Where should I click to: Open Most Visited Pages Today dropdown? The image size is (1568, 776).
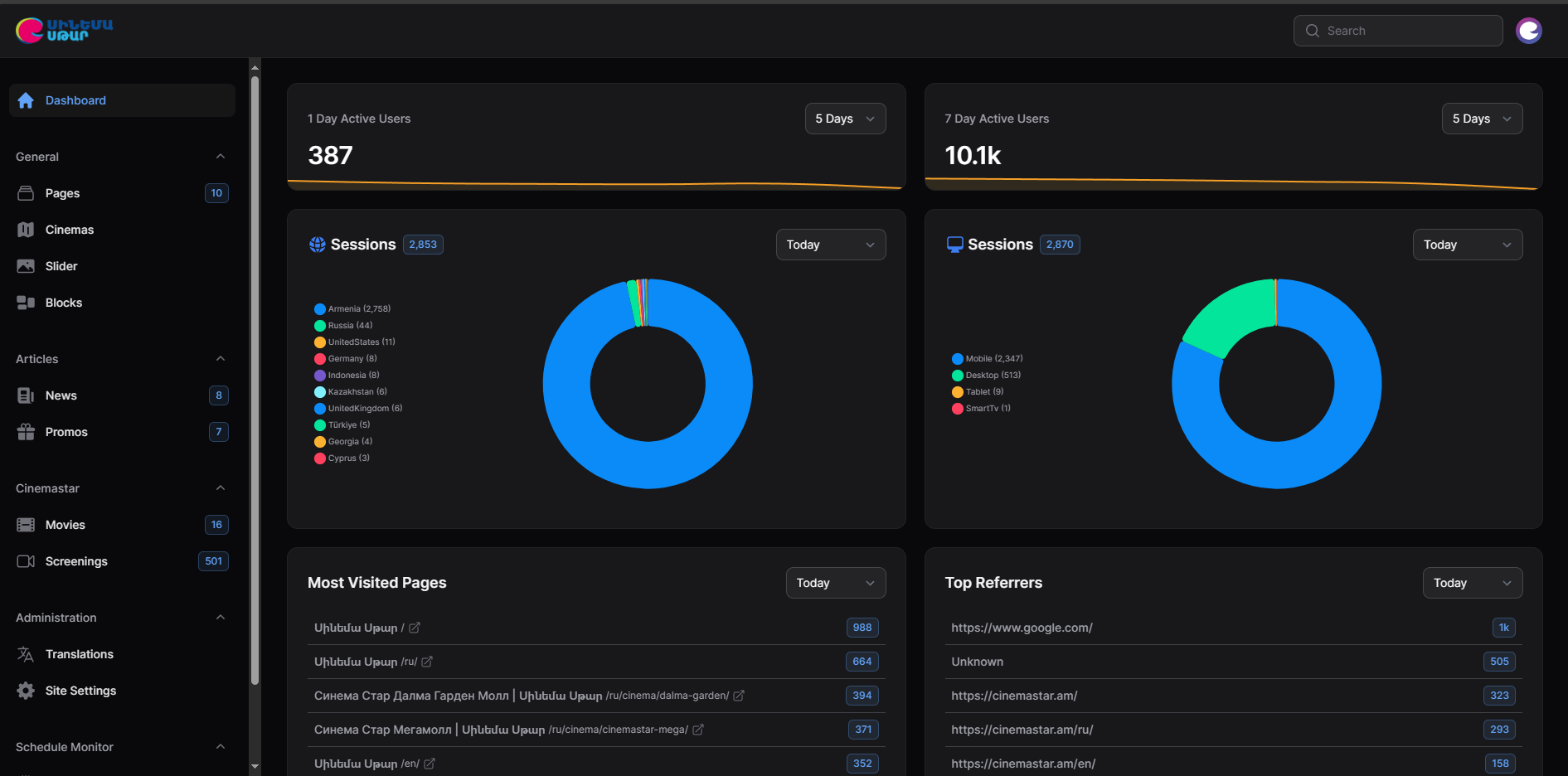[836, 583]
